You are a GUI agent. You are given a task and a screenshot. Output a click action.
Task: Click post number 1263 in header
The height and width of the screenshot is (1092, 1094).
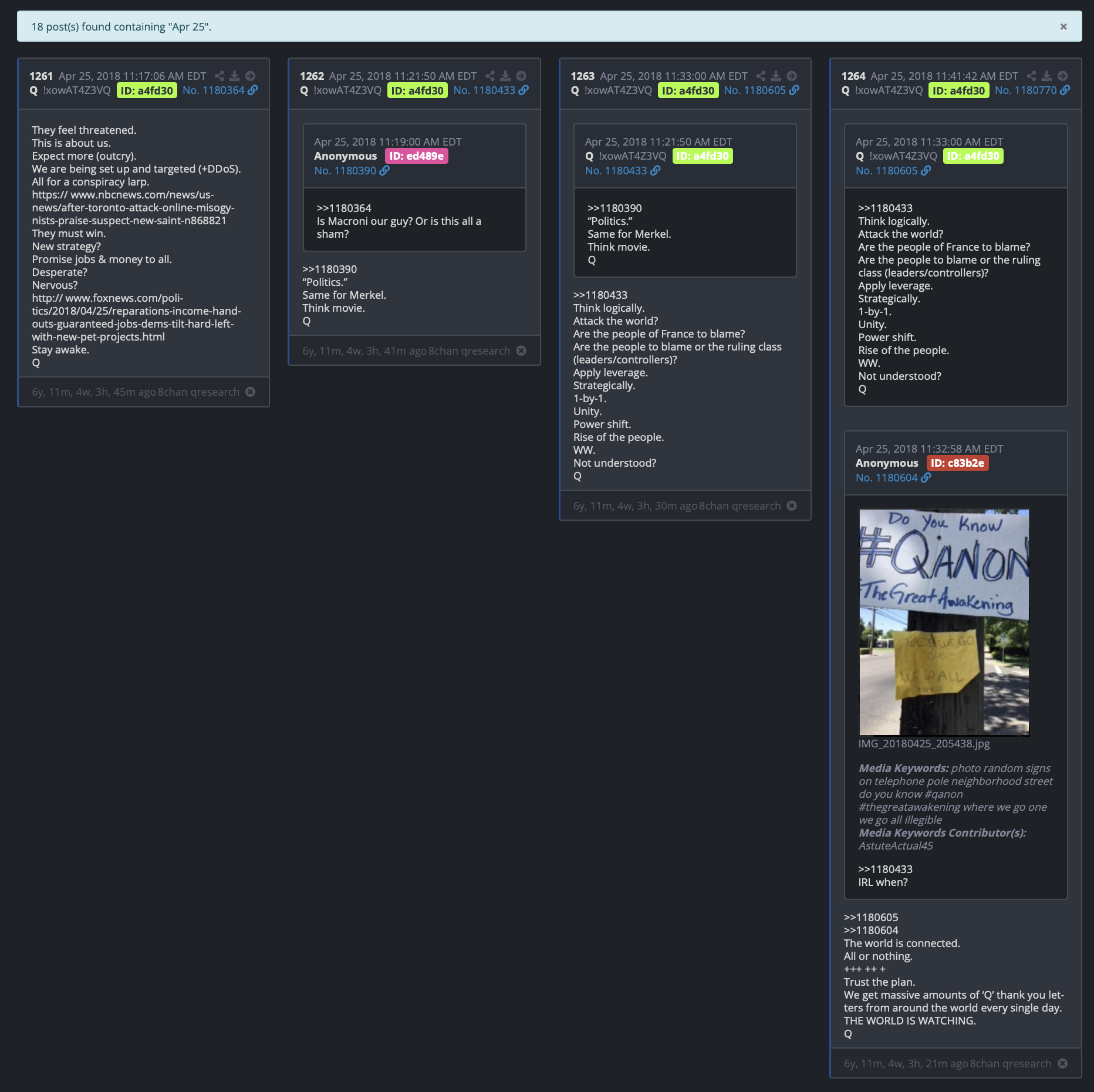(x=582, y=76)
